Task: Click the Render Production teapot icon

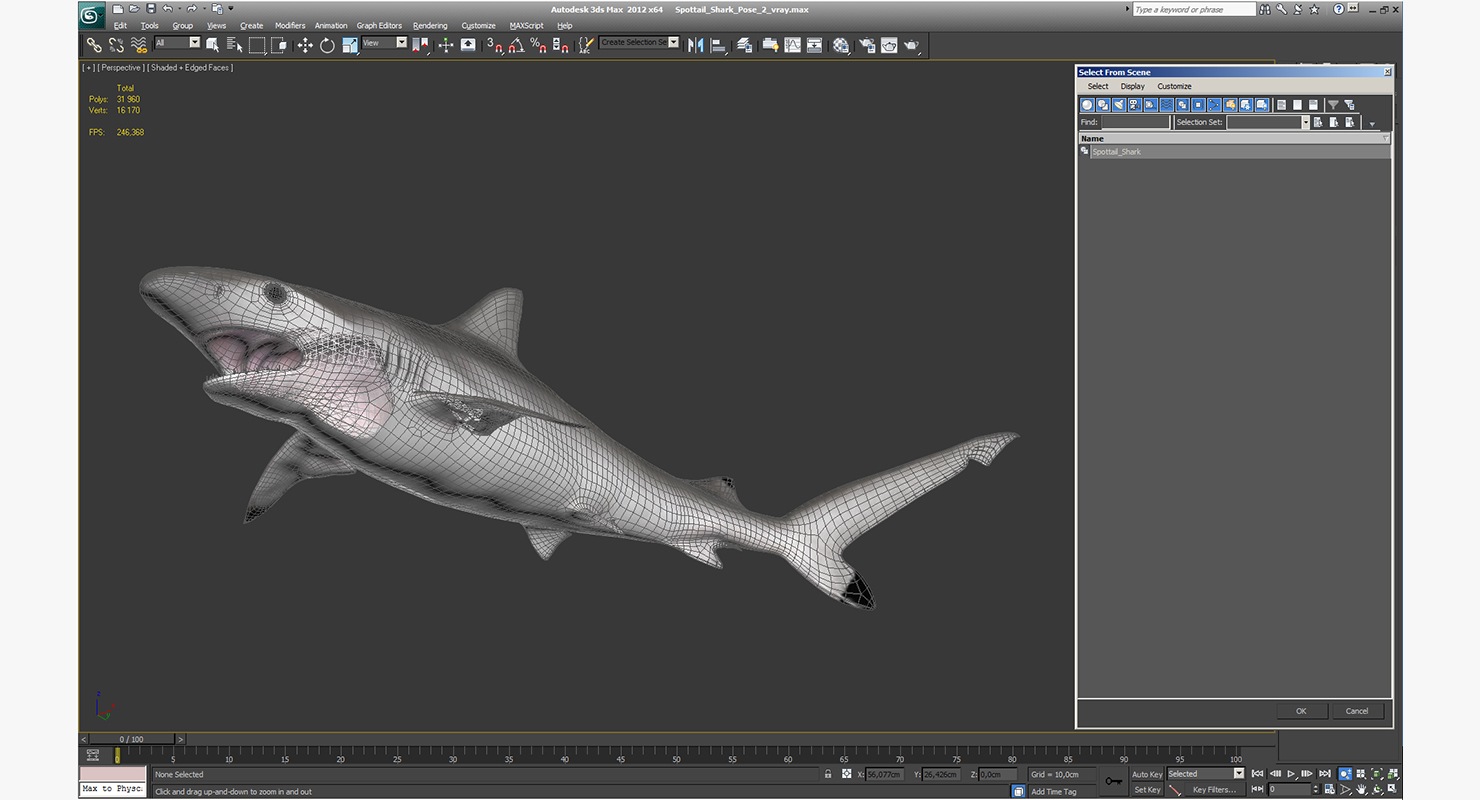Action: [911, 45]
